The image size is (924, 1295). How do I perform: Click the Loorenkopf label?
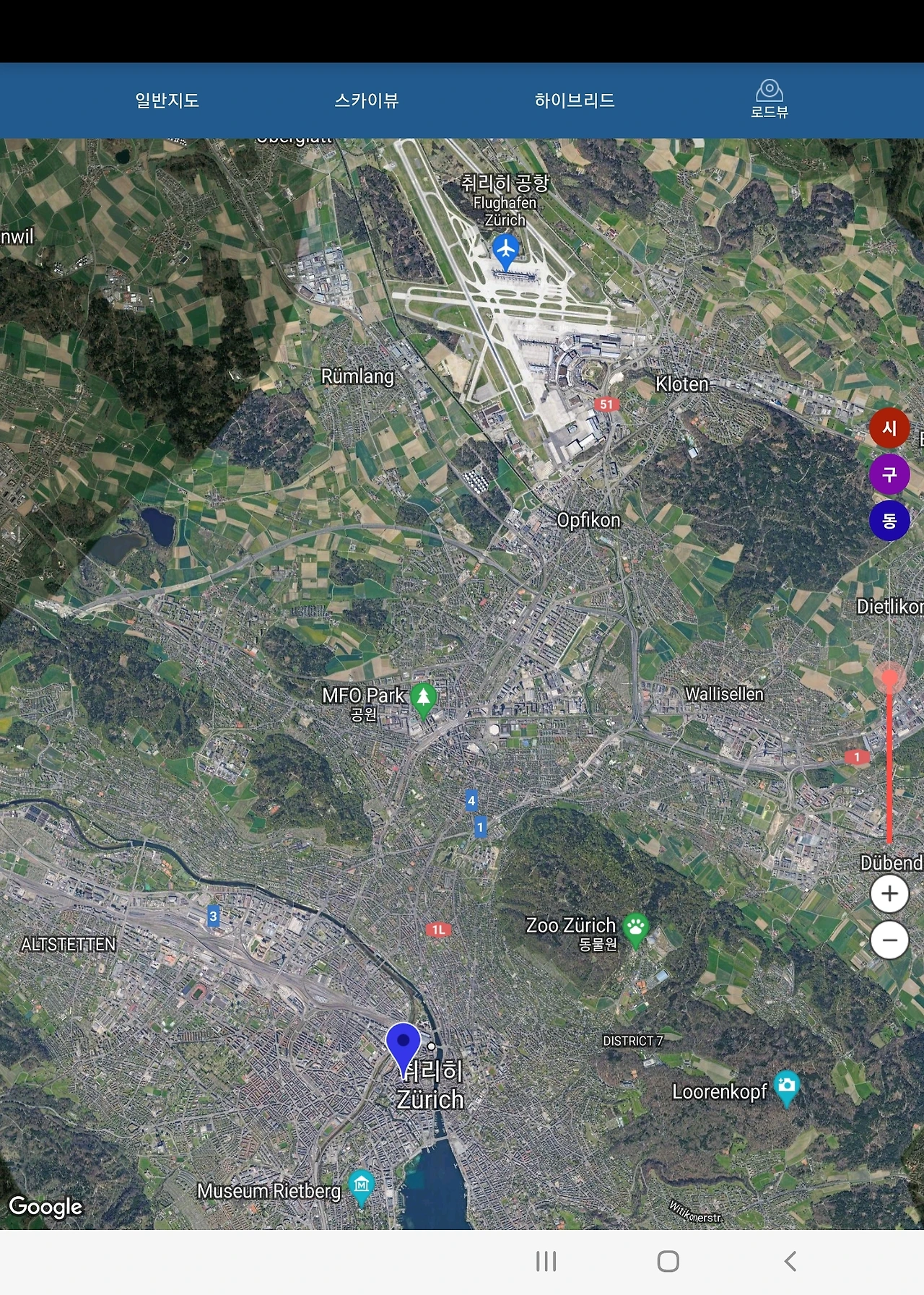(719, 1091)
